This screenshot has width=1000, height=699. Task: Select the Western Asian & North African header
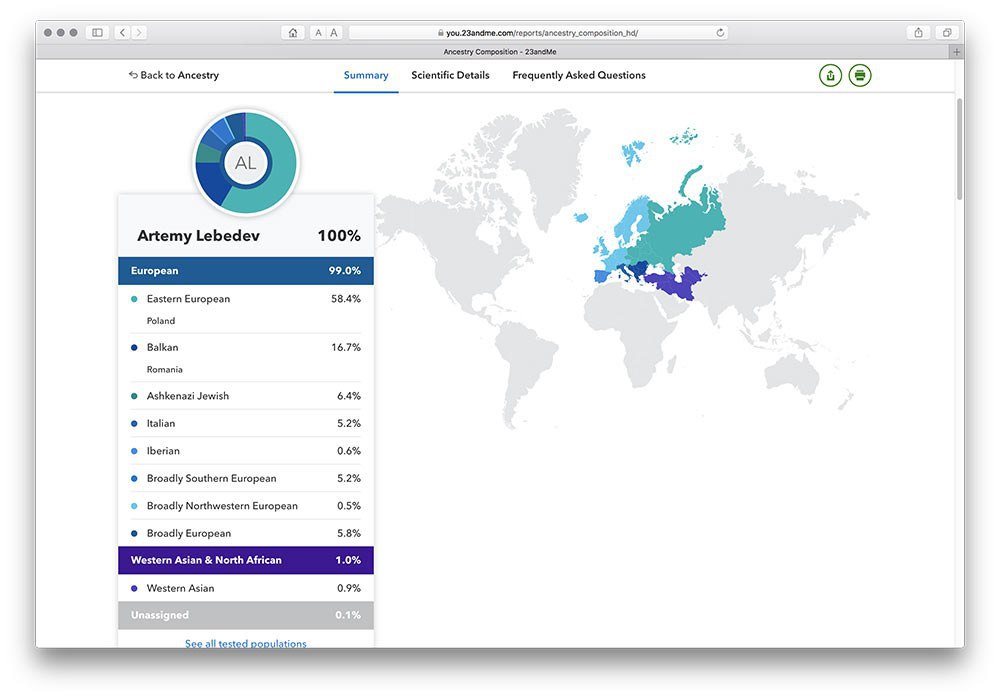[x=246, y=560]
